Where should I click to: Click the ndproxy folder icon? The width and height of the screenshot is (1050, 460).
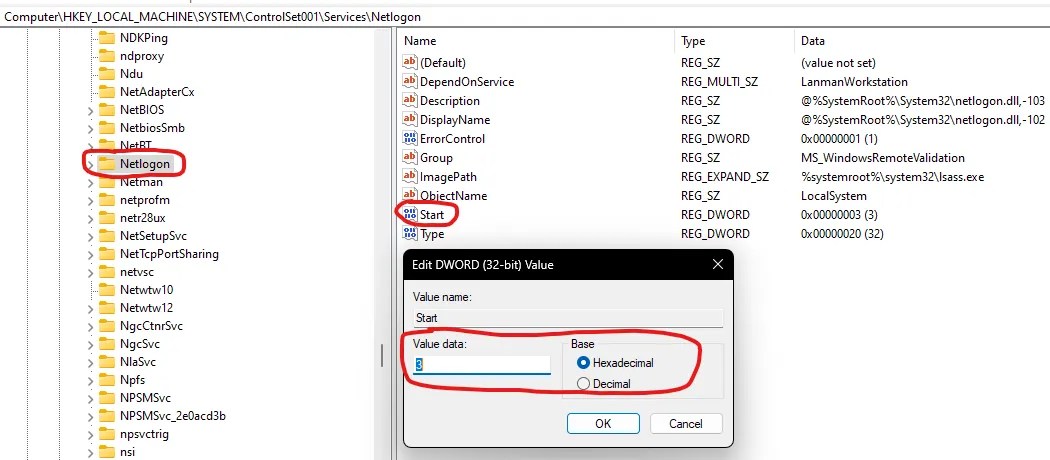point(107,56)
